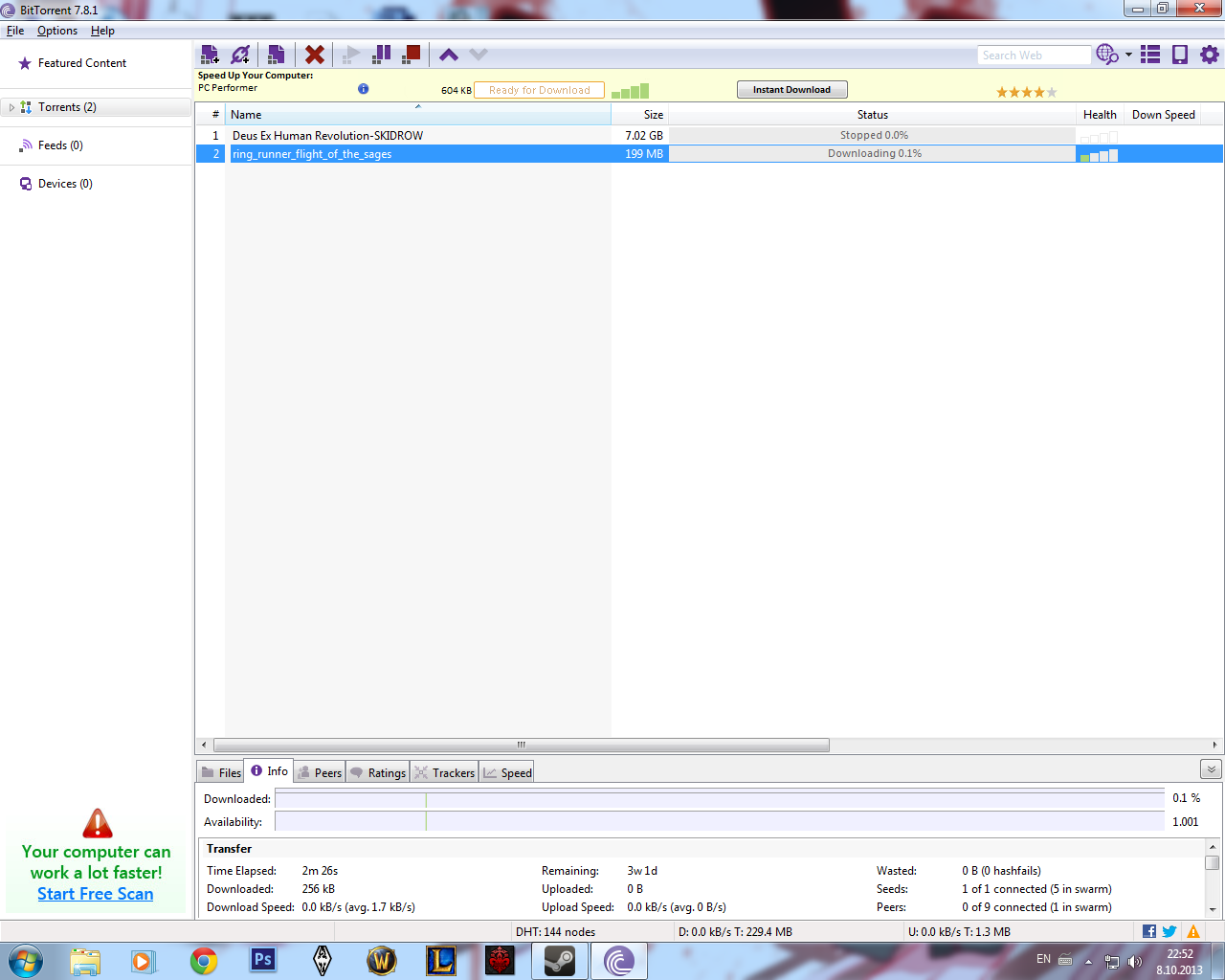The height and width of the screenshot is (980, 1225).
Task: Select Feeds (0) in the sidebar
Action: pos(60,145)
